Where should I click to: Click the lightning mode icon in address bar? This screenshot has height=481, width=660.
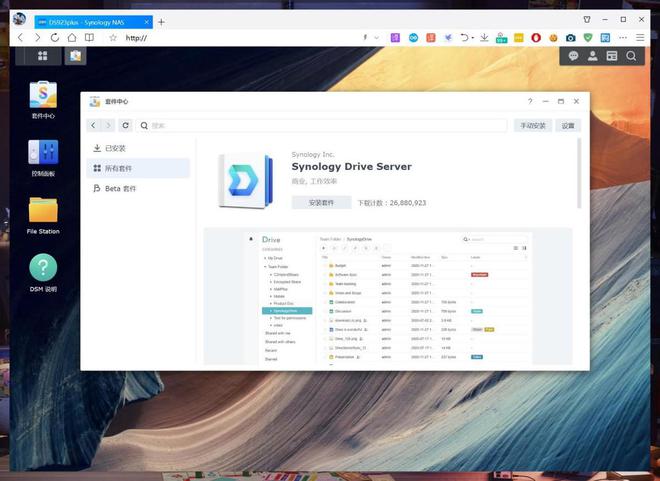(365, 38)
